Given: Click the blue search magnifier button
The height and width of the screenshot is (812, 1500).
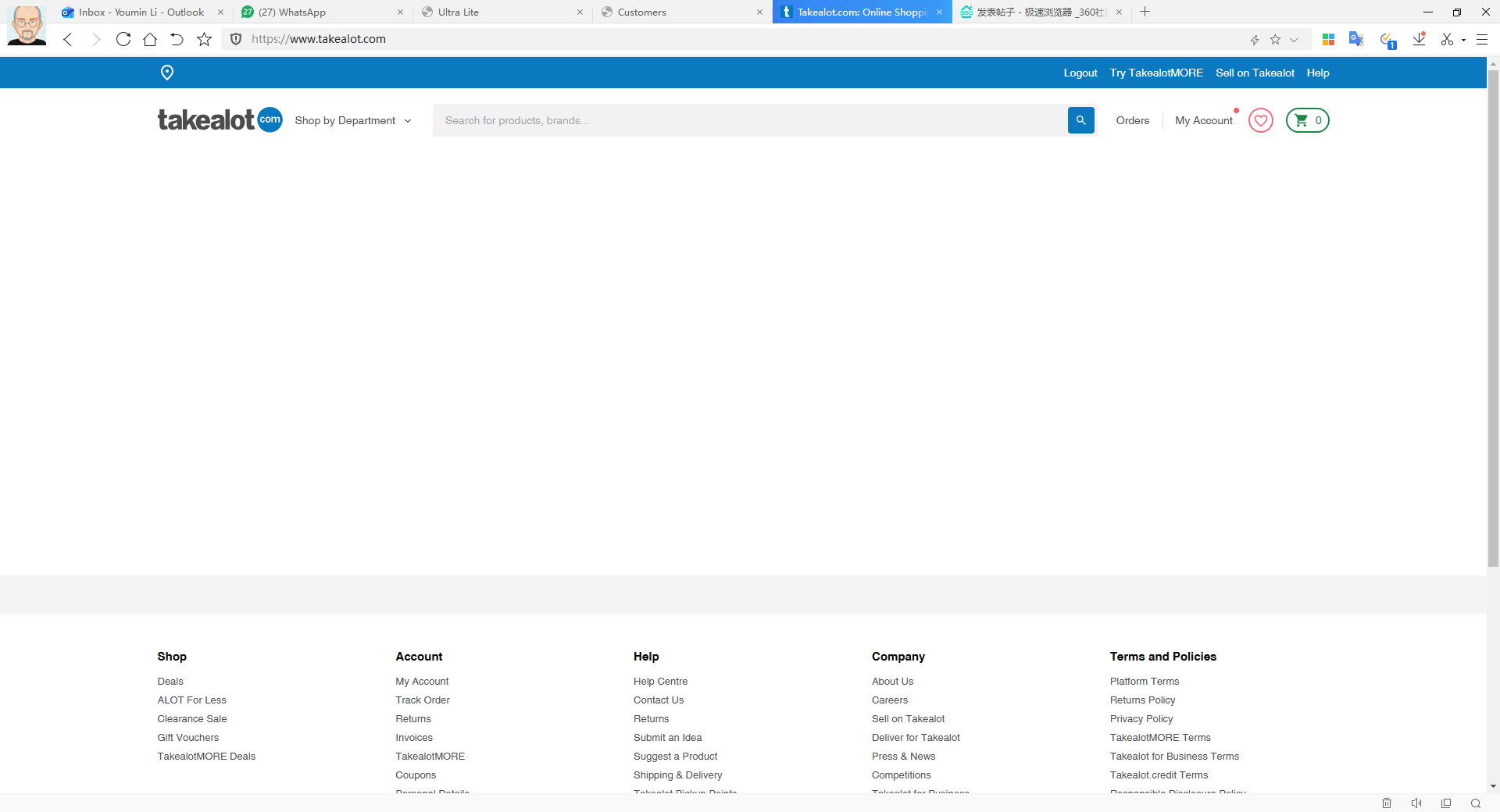Looking at the screenshot, I should (1080, 120).
